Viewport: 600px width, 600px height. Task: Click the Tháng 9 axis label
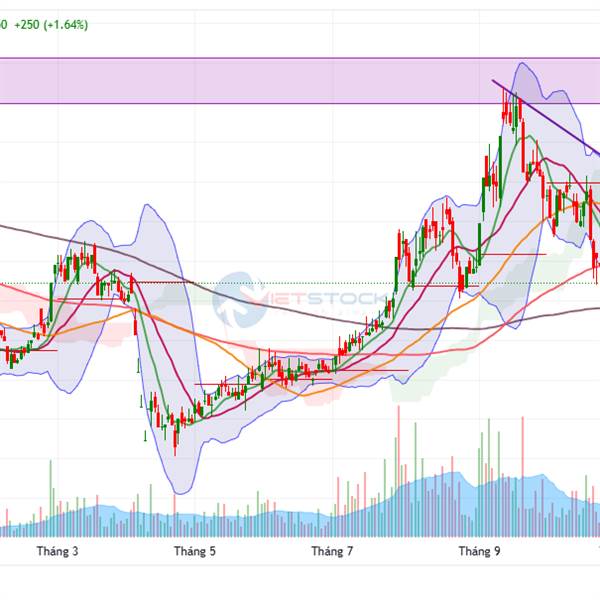[x=479, y=551]
